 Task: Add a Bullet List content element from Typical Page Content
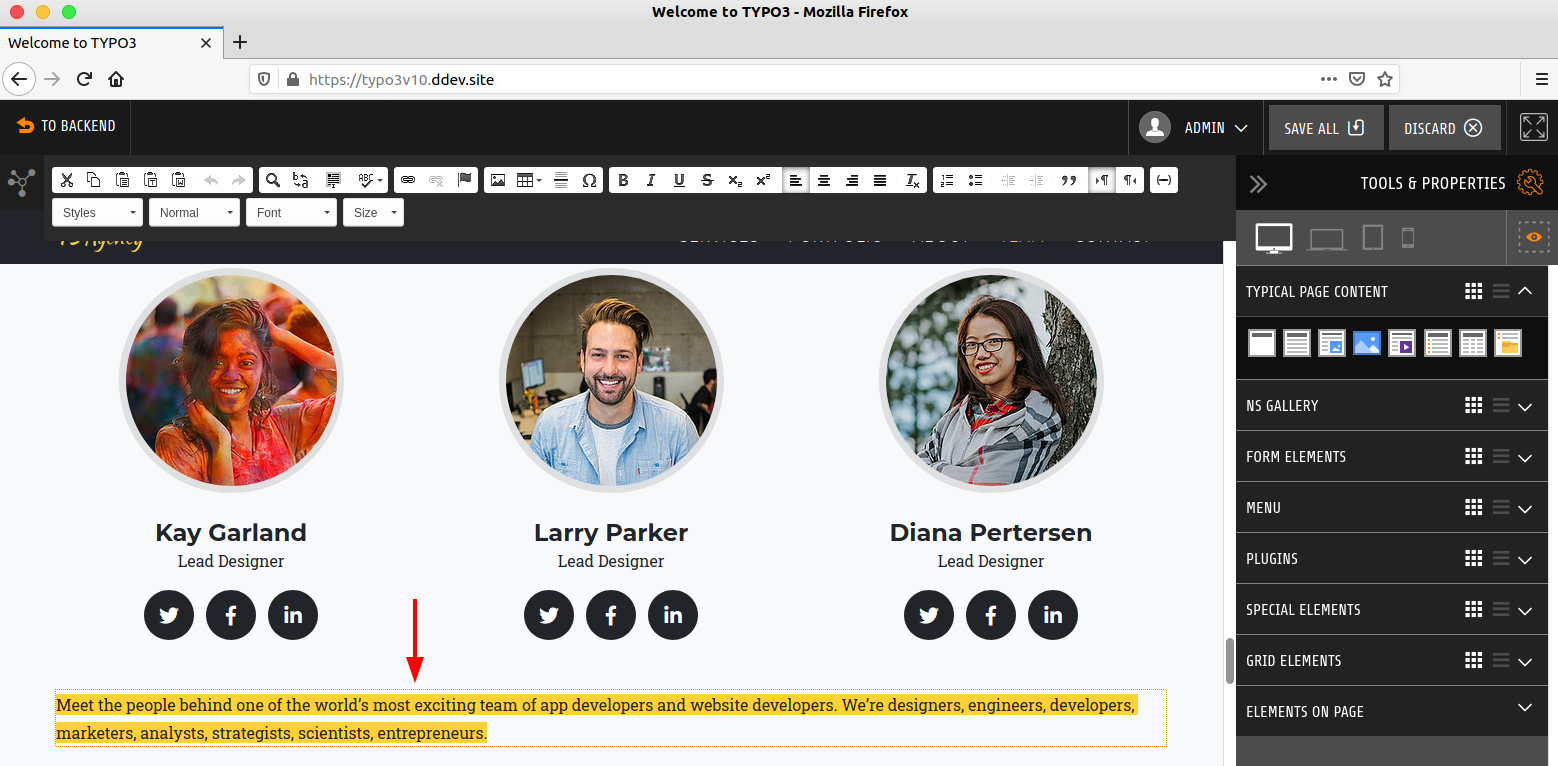tap(1437, 342)
